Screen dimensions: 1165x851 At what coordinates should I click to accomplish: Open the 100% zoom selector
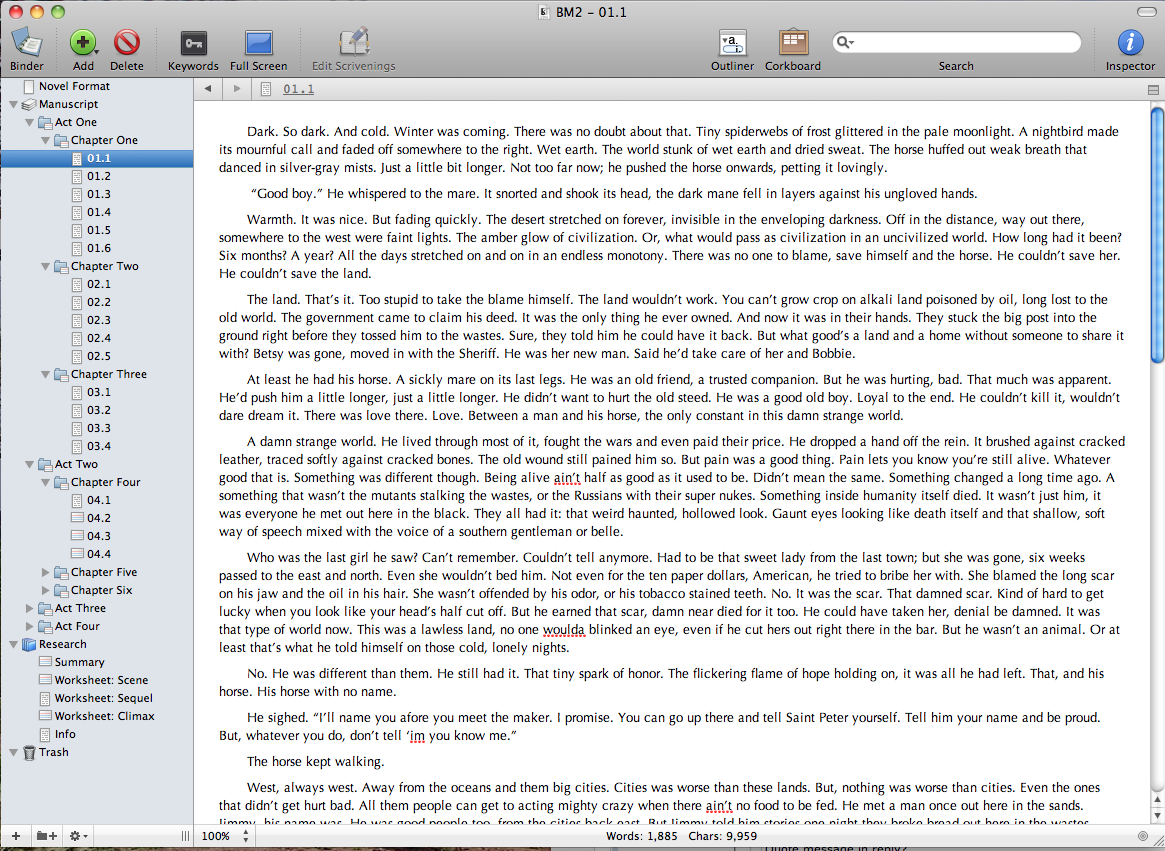tap(225, 836)
